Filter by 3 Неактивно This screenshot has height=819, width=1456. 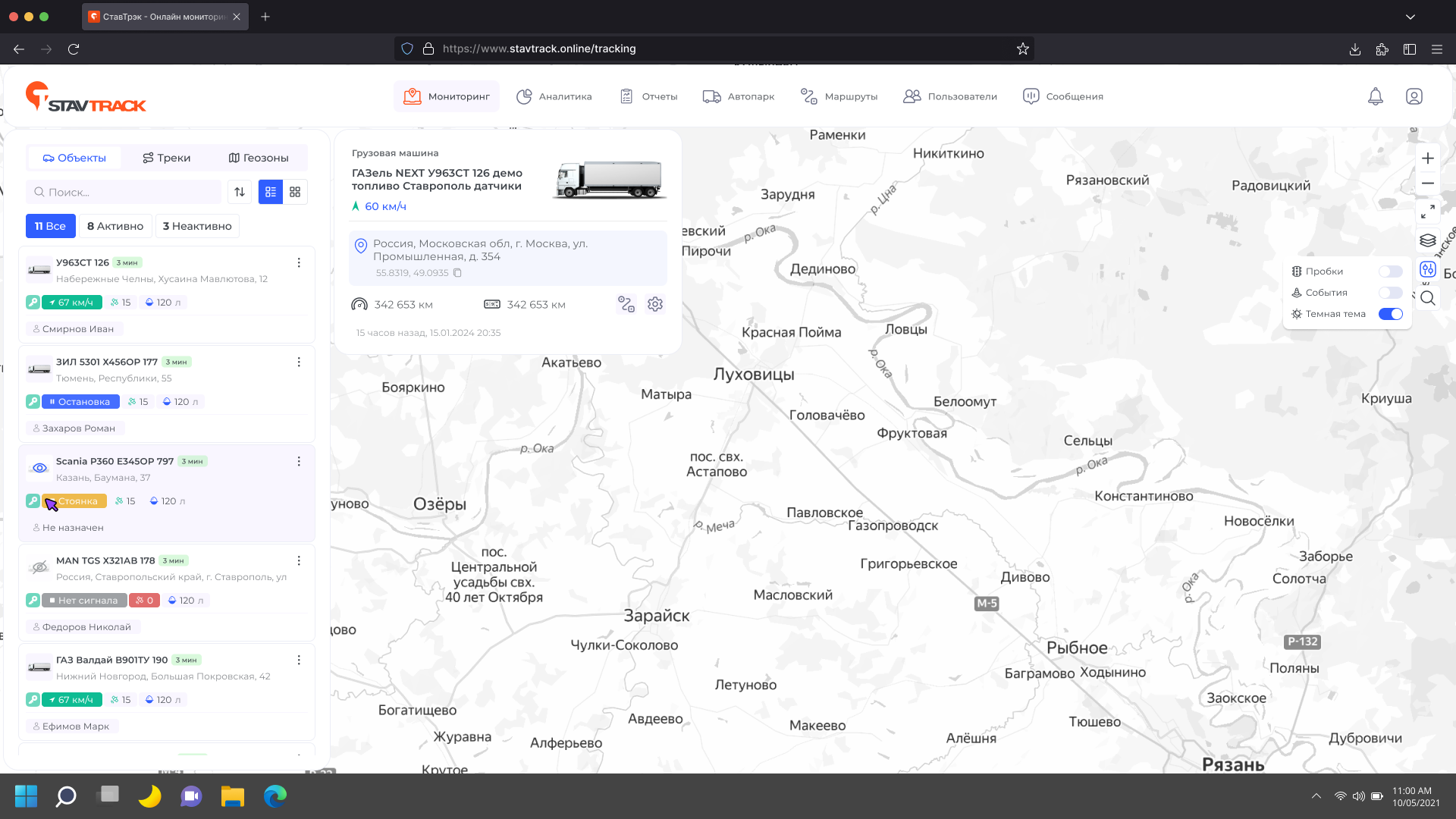pos(197,226)
